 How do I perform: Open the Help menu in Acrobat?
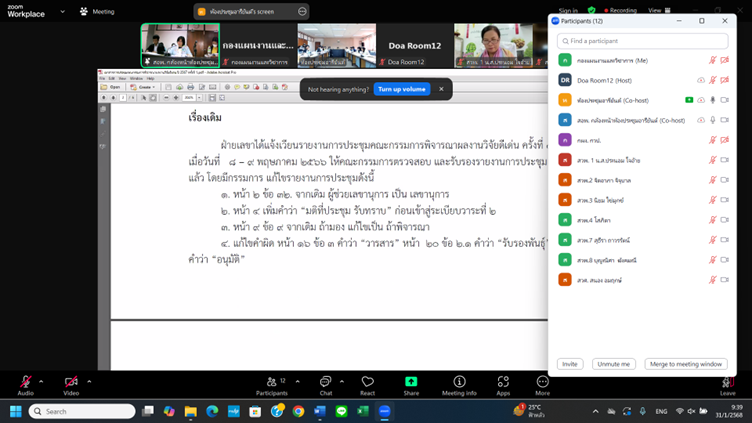pos(150,78)
